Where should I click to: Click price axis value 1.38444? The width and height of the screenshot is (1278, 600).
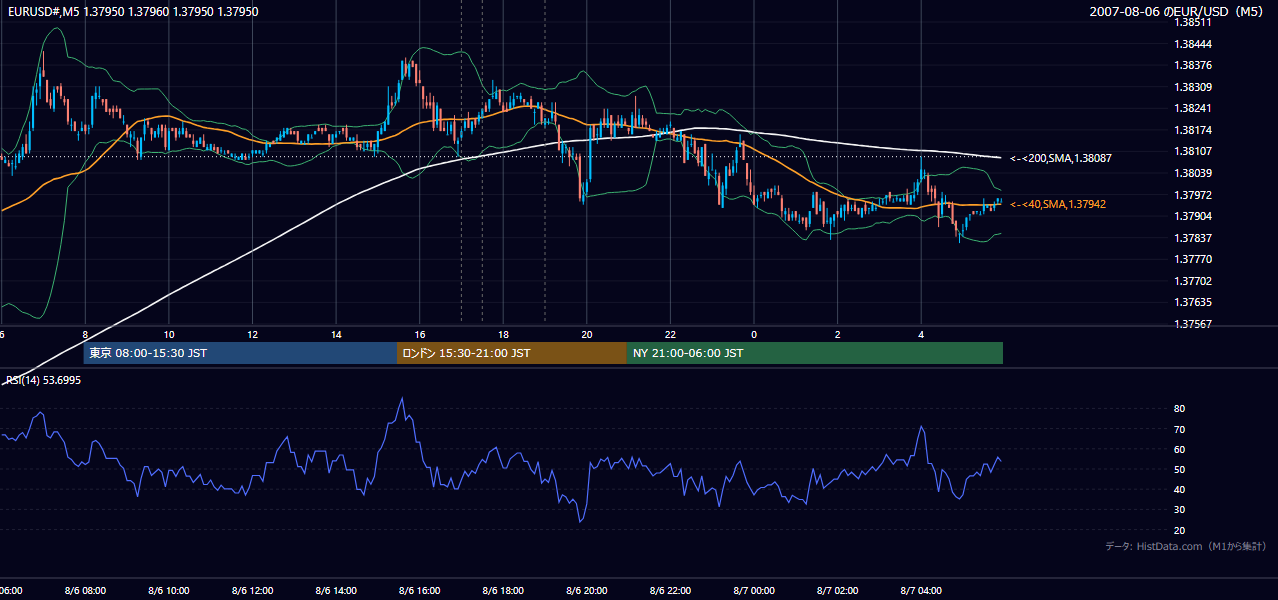point(1193,44)
